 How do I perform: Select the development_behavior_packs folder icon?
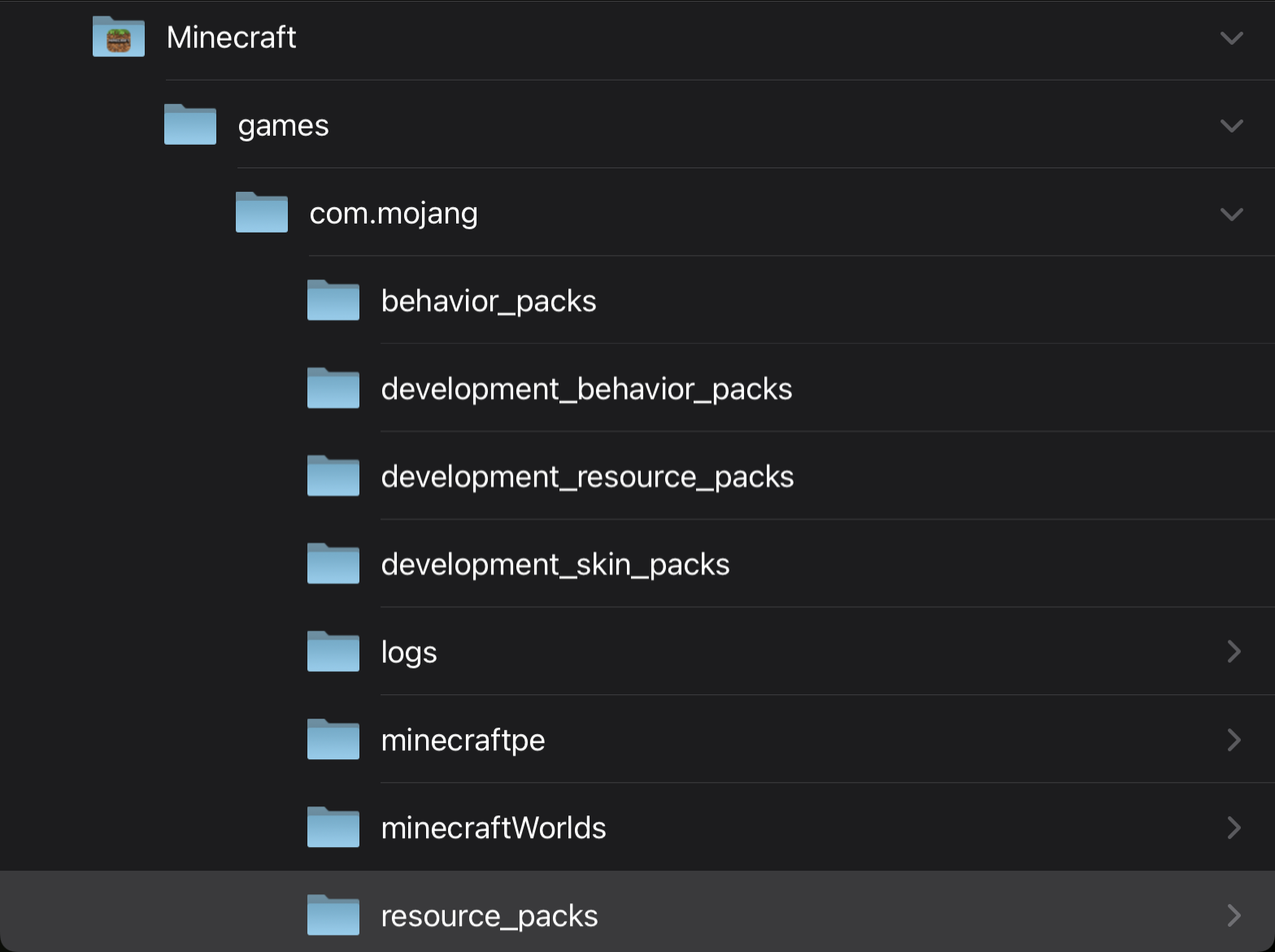point(333,388)
